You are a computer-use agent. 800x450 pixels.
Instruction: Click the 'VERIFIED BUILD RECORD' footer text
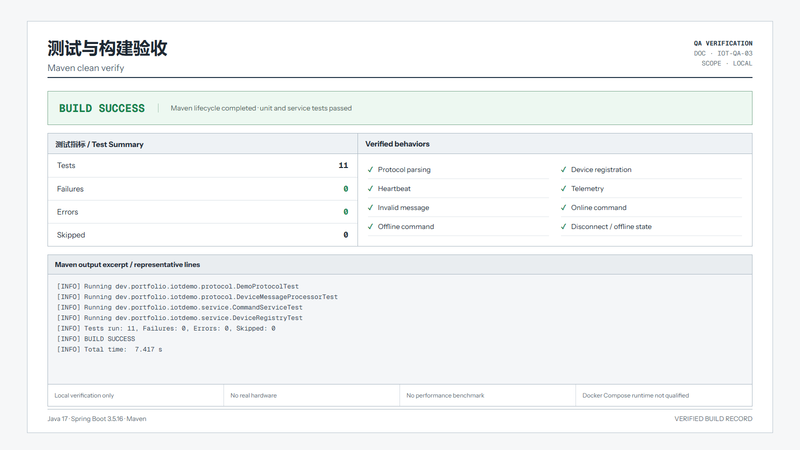tap(713, 419)
